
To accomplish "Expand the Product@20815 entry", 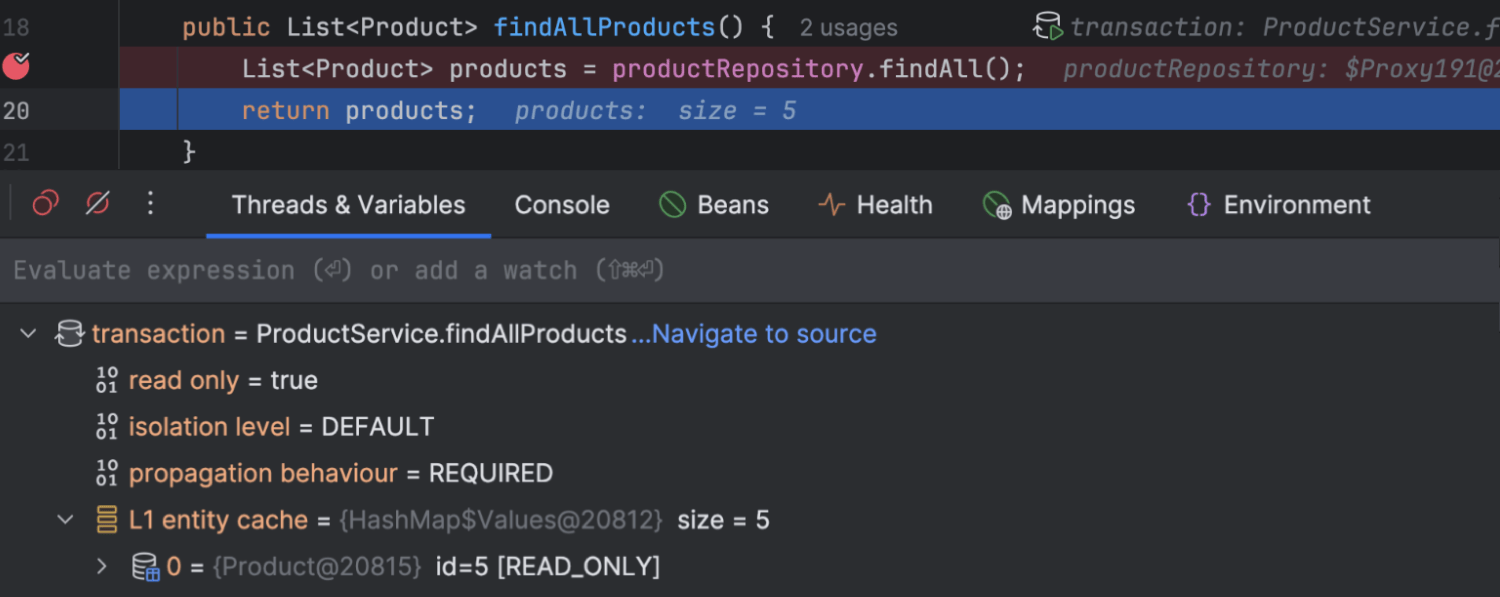I will click(x=101, y=567).
